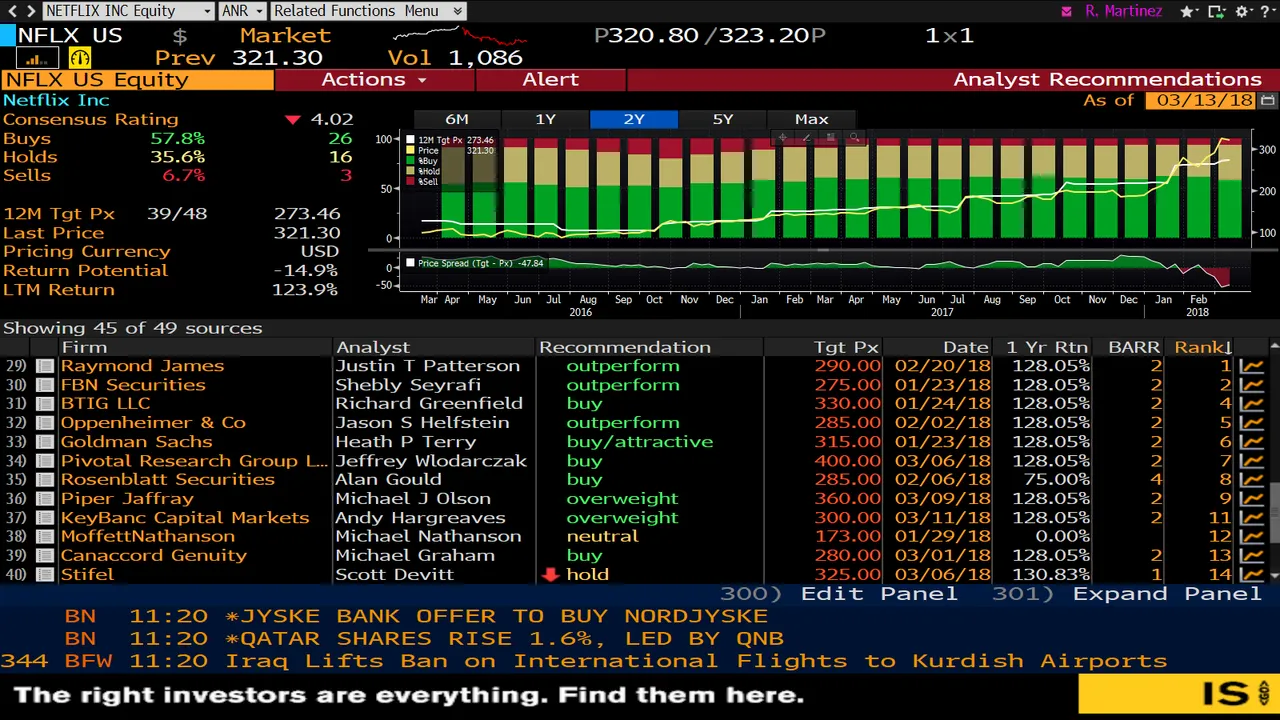The width and height of the screenshot is (1280, 720).
Task: Click the Alert button
Action: pyautogui.click(x=551, y=80)
